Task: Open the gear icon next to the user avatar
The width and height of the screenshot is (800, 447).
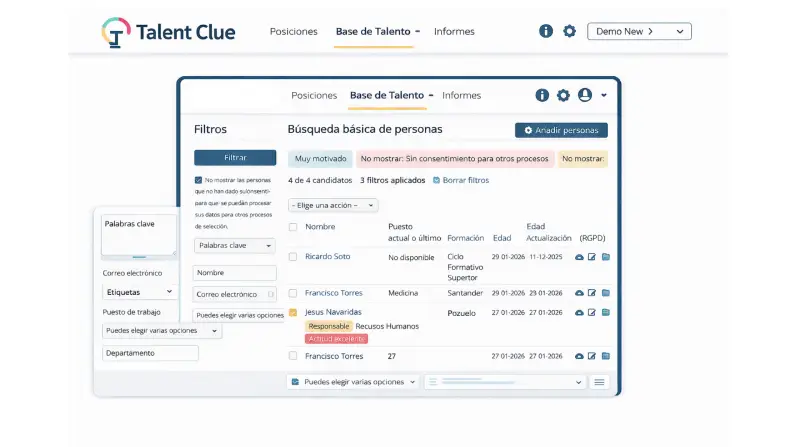Action: pyautogui.click(x=563, y=95)
